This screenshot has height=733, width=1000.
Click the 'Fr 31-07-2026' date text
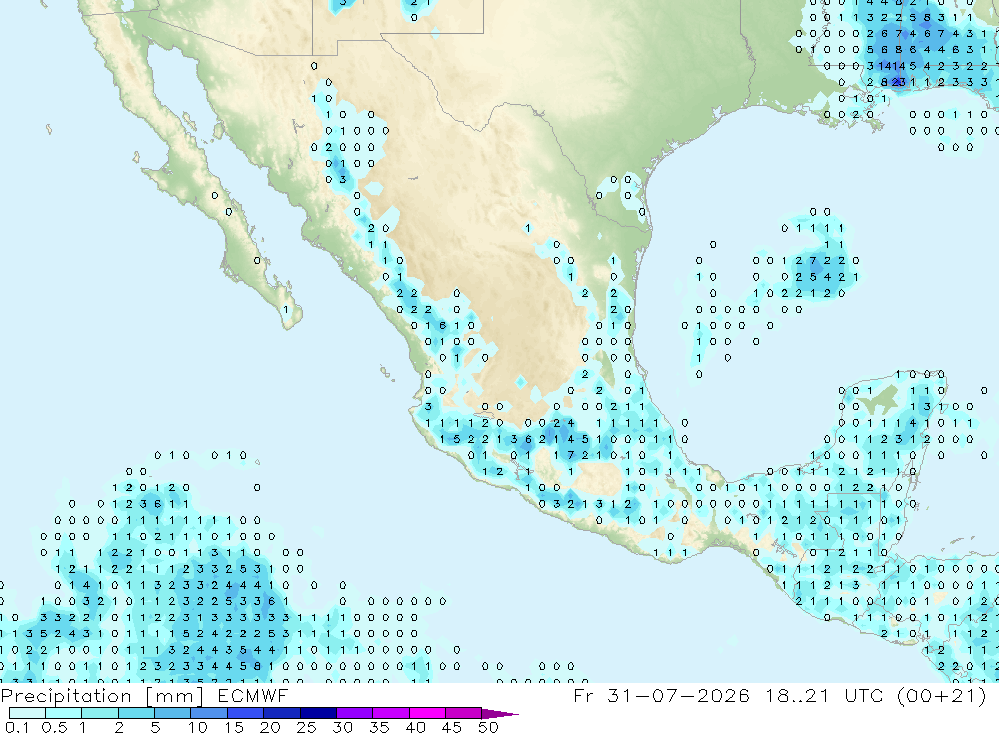662,695
